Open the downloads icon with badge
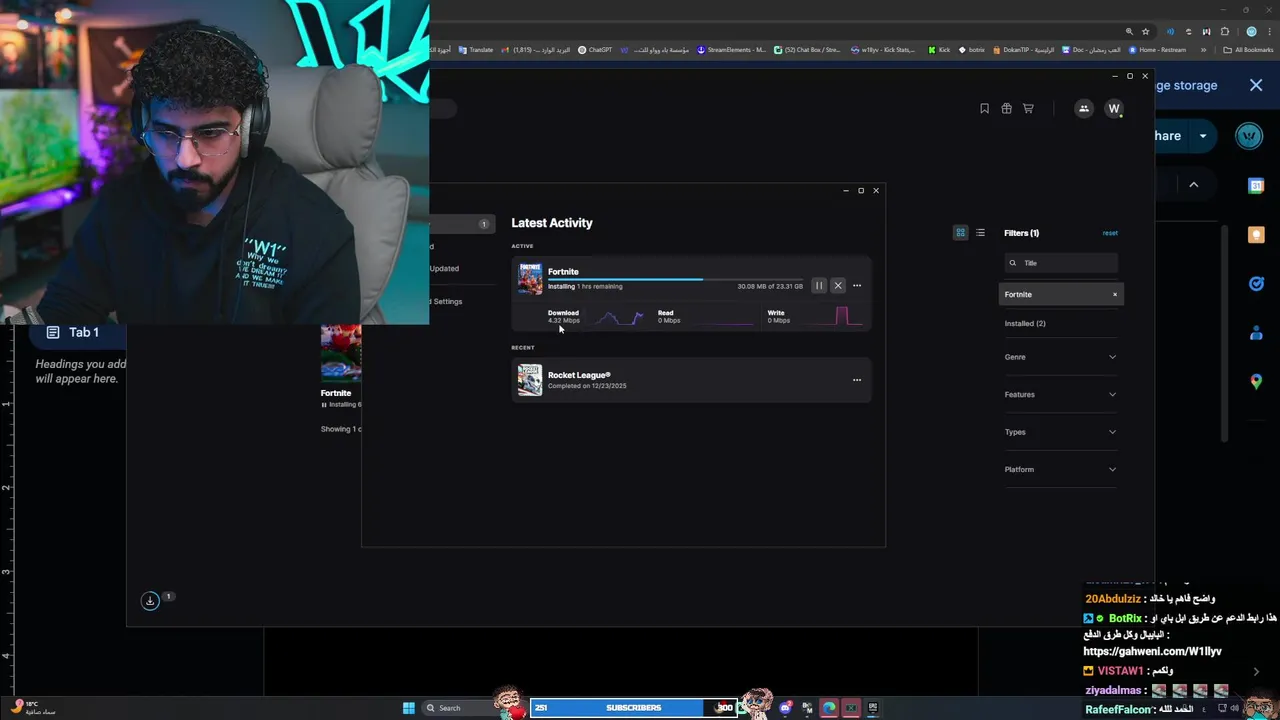 (150, 601)
